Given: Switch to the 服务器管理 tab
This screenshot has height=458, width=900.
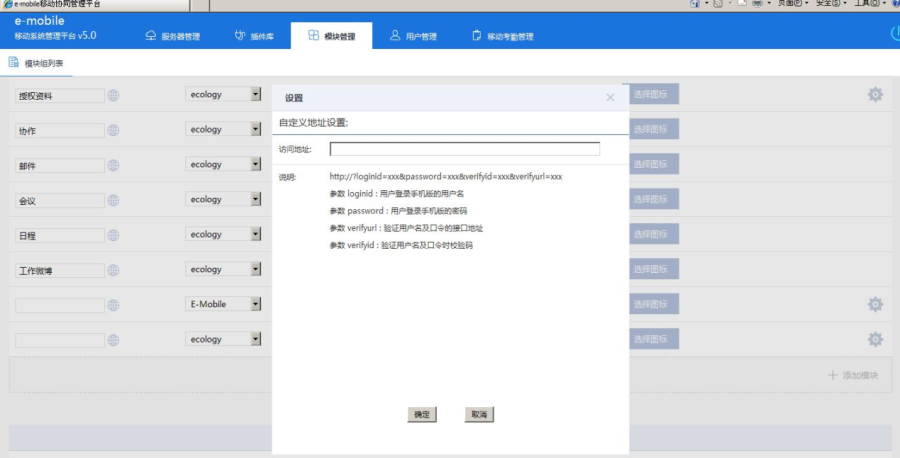Looking at the screenshot, I should coord(172,37).
